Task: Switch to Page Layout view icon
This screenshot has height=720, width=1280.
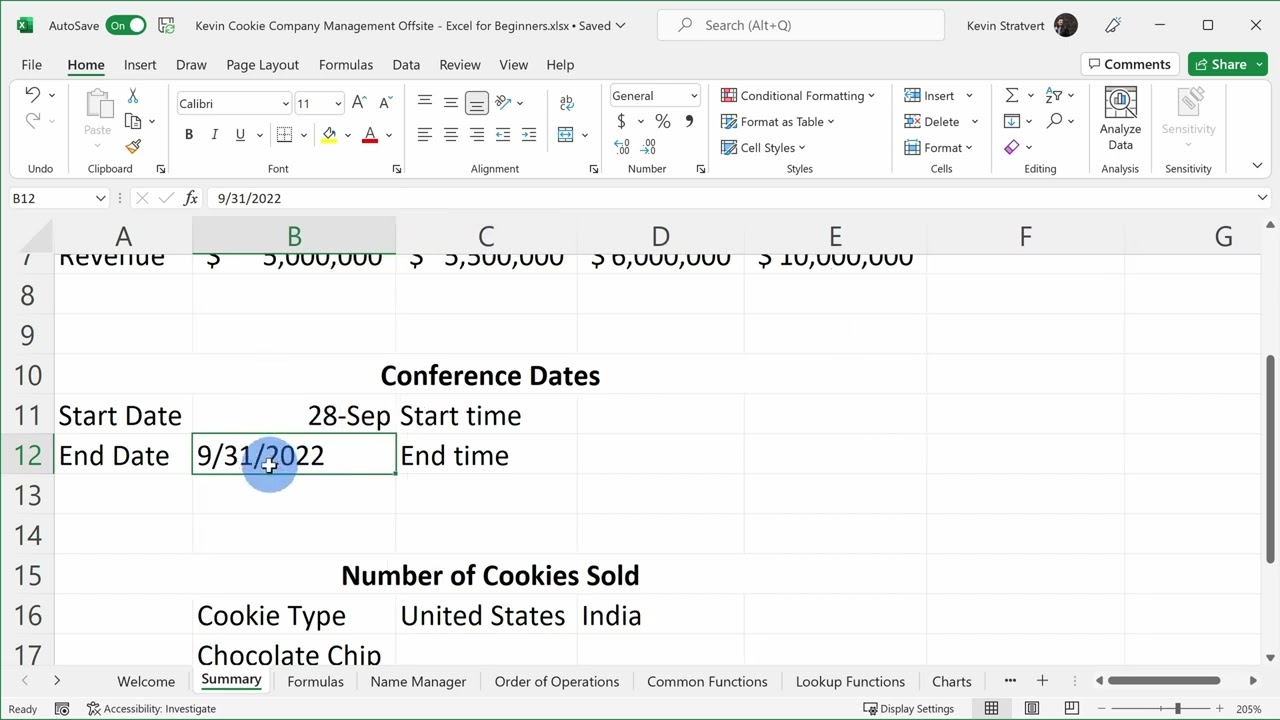Action: click(x=1032, y=709)
